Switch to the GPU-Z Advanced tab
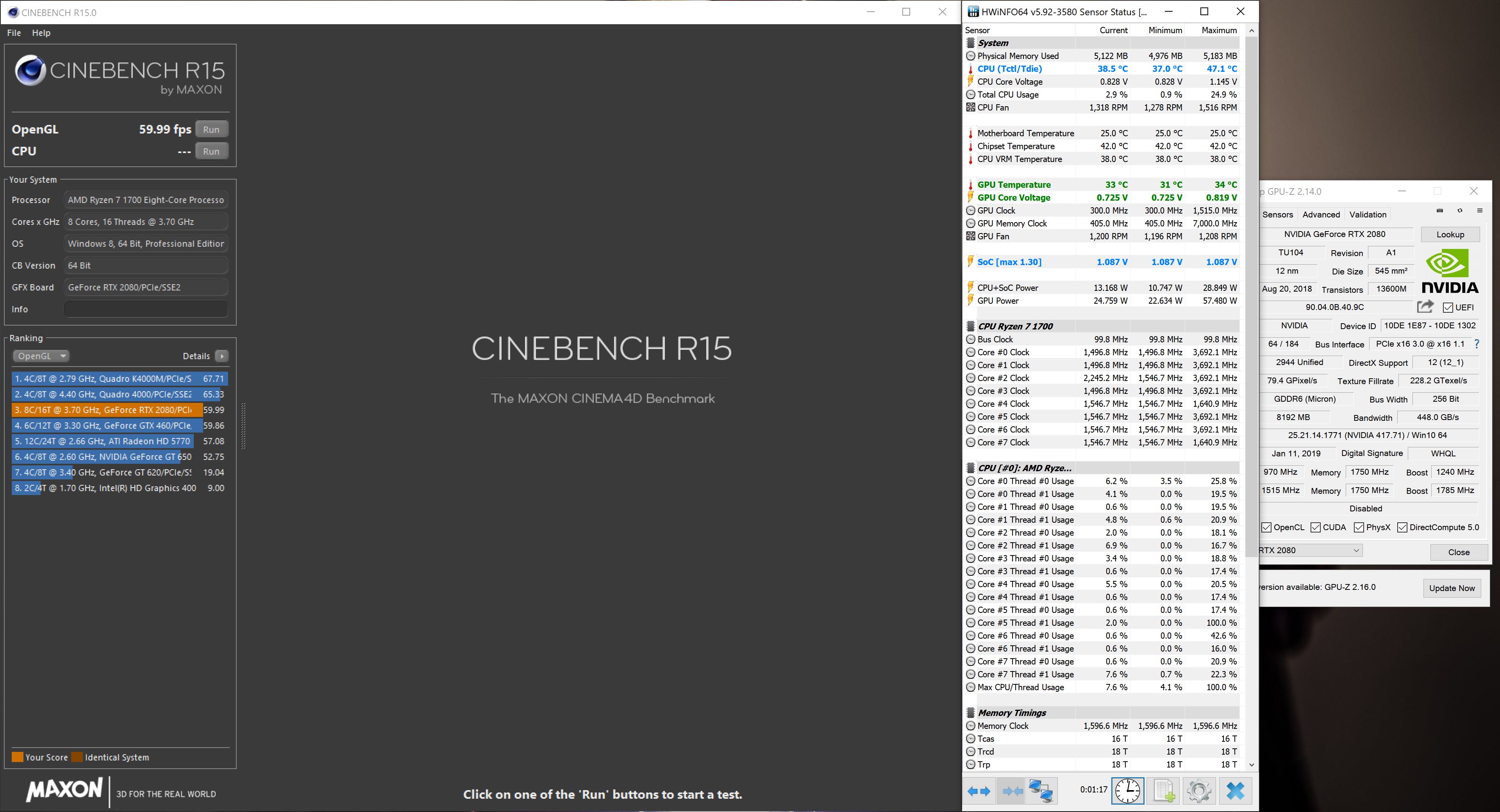1500x812 pixels. pyautogui.click(x=1321, y=214)
